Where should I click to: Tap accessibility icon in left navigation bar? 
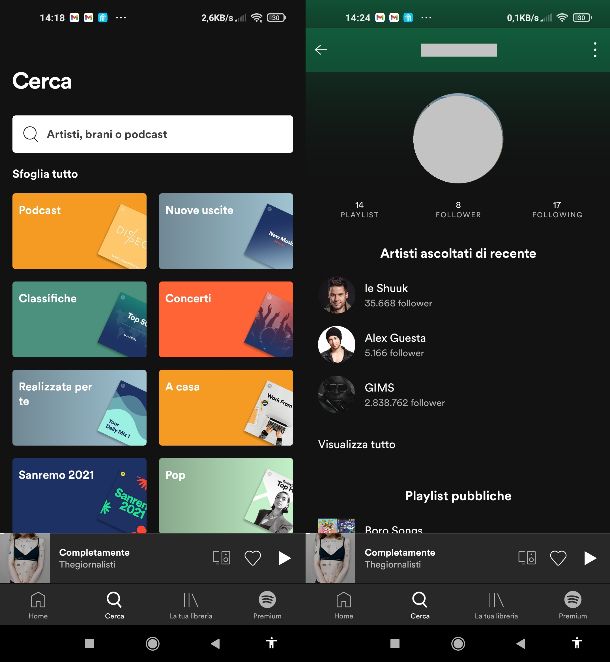pos(271,643)
